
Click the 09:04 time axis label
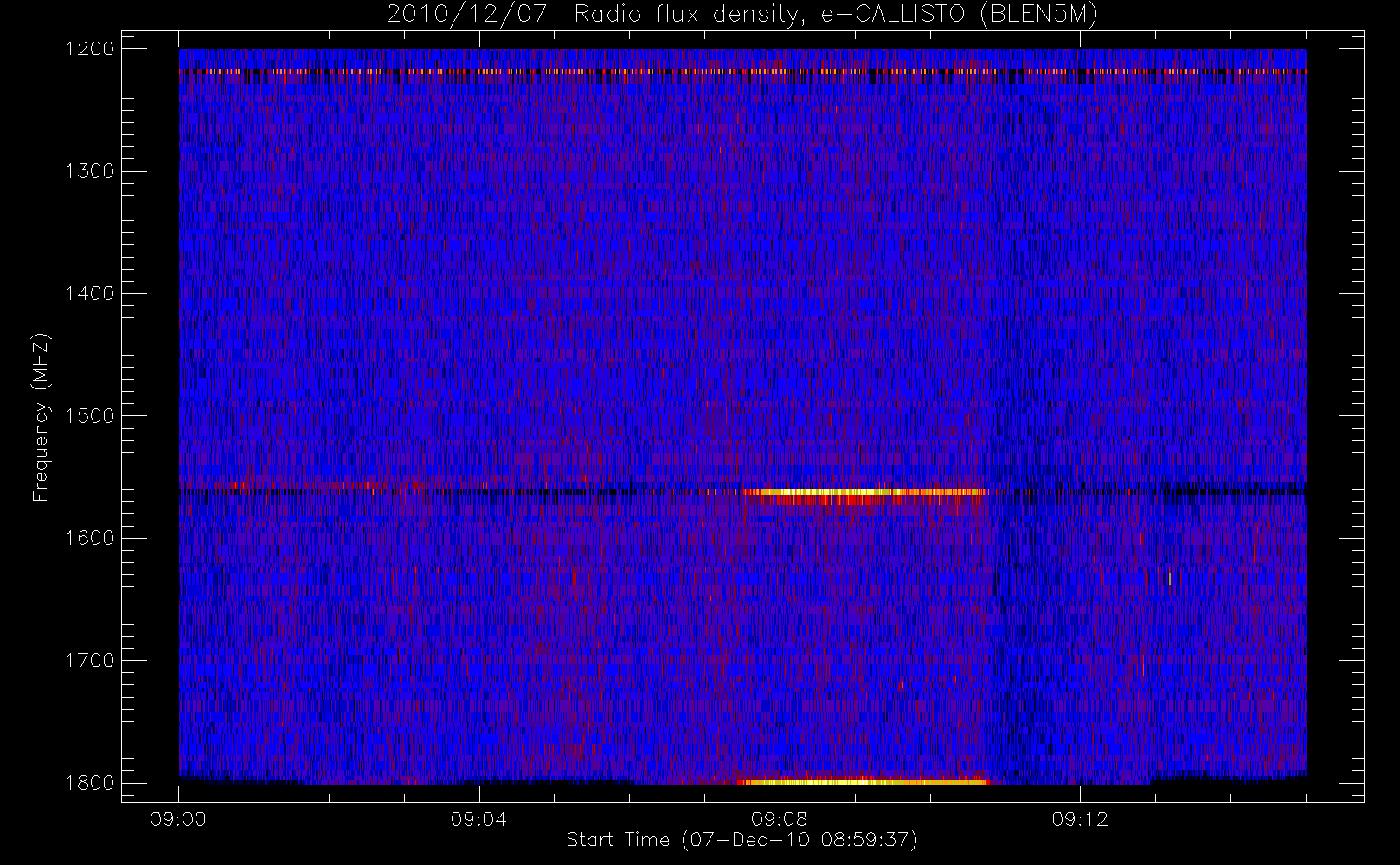click(x=478, y=819)
